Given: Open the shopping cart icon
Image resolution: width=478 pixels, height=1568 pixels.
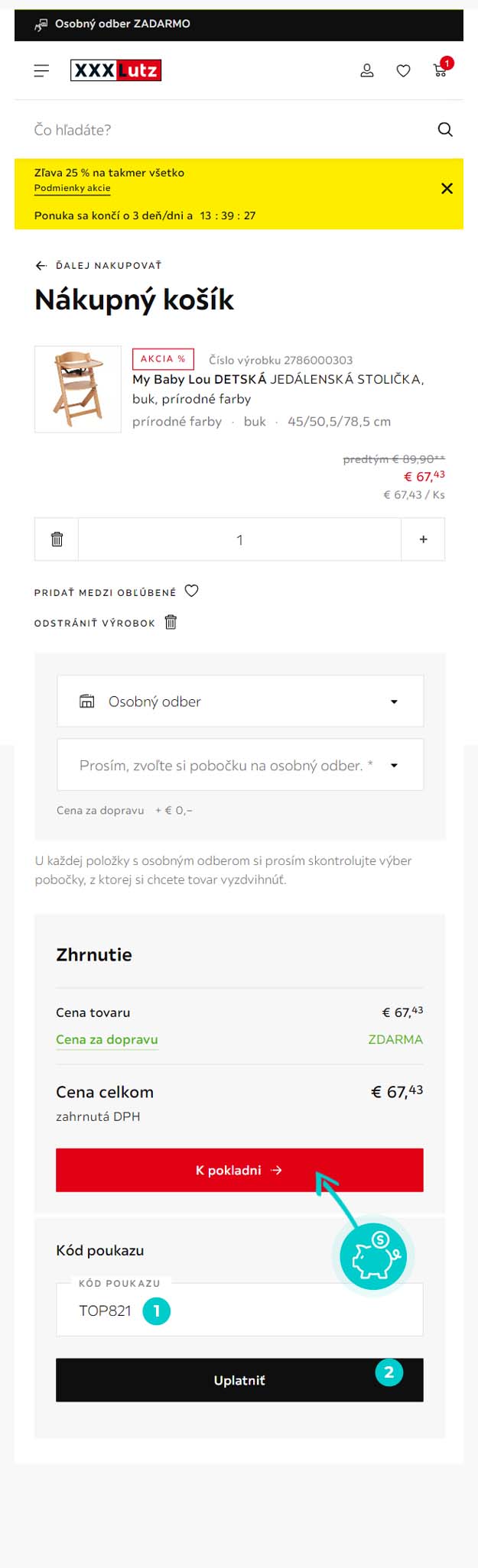Looking at the screenshot, I should [441, 70].
